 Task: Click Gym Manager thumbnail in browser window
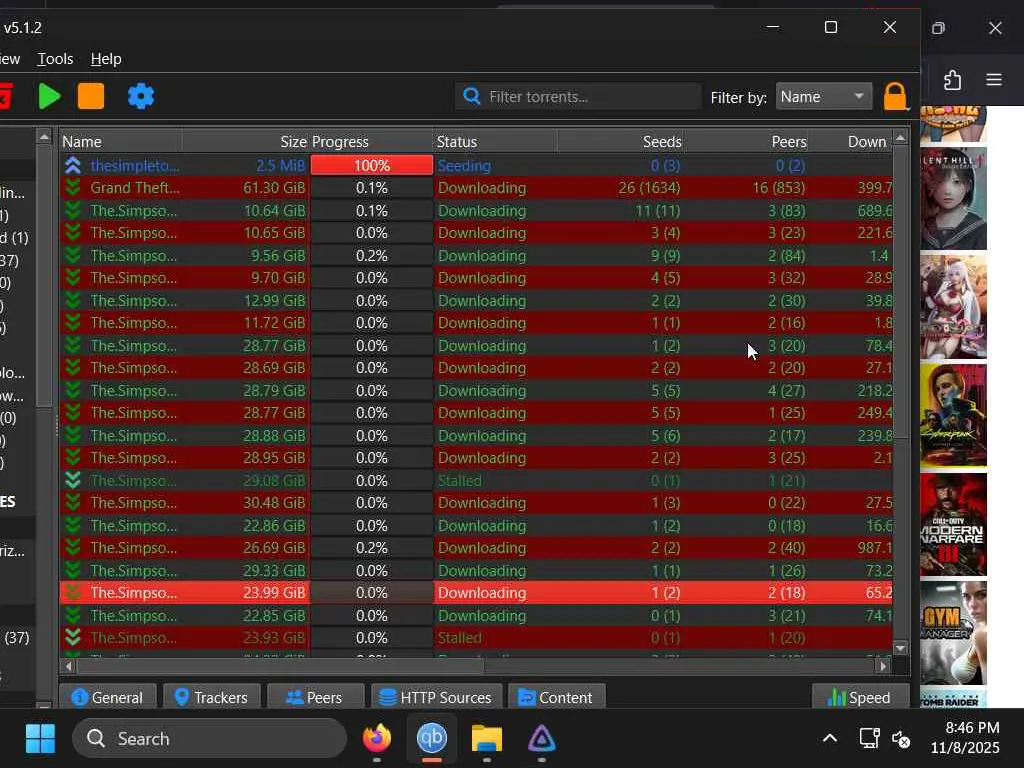(953, 633)
